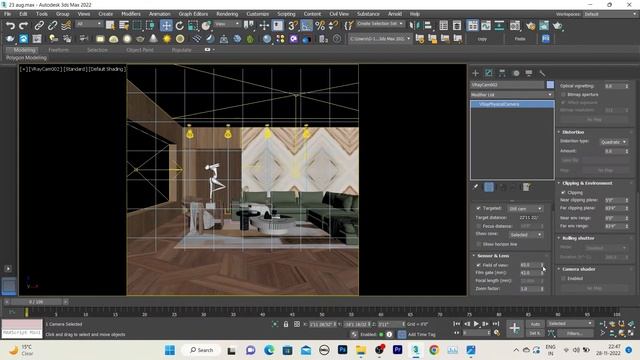Open the Show cone dropdown

[x=525, y=235]
